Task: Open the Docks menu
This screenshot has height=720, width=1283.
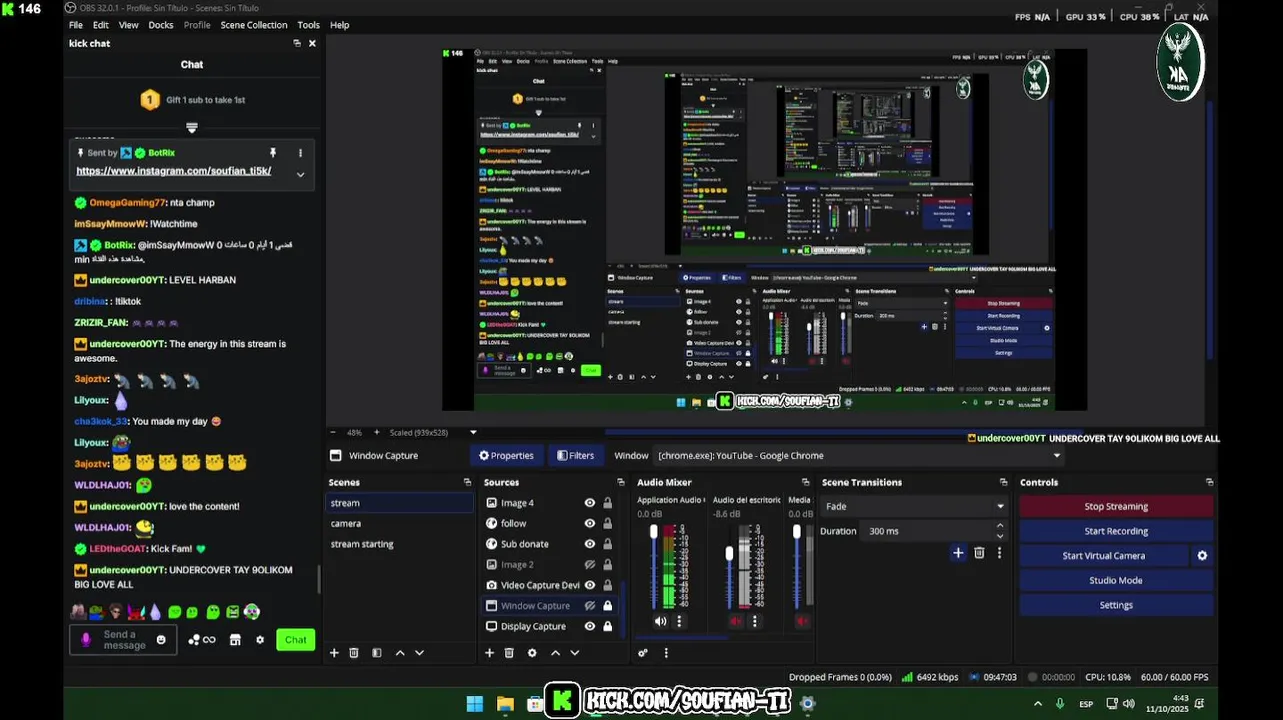Action: (161, 25)
